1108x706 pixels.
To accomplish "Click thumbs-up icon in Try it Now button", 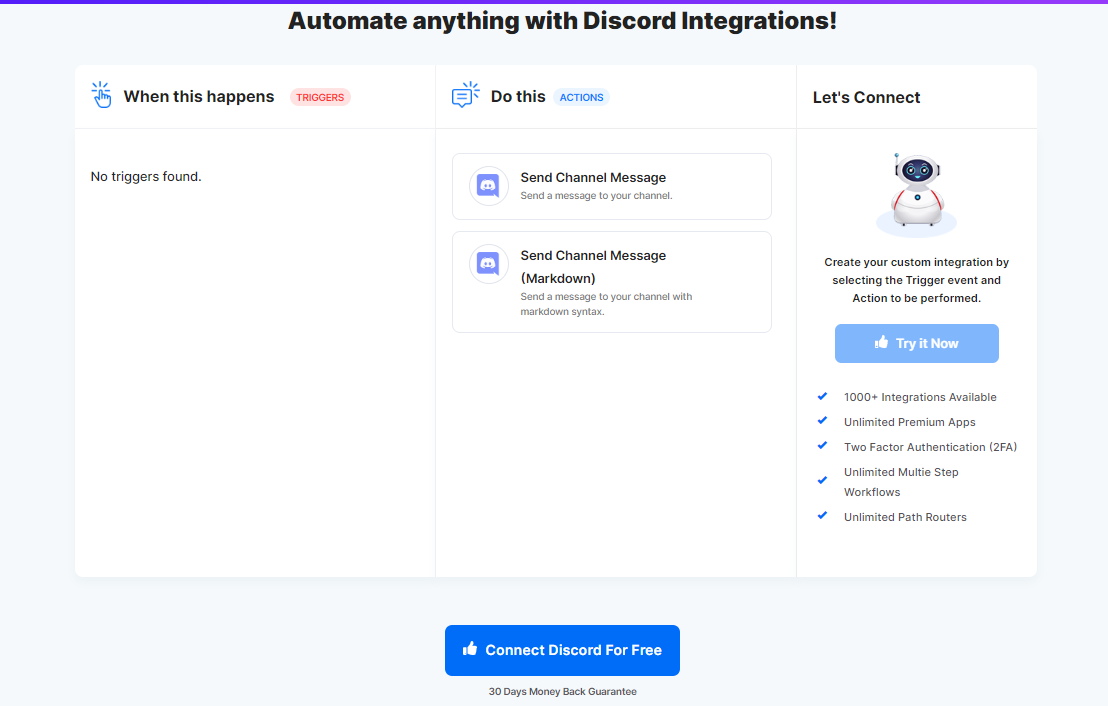I will tap(881, 342).
